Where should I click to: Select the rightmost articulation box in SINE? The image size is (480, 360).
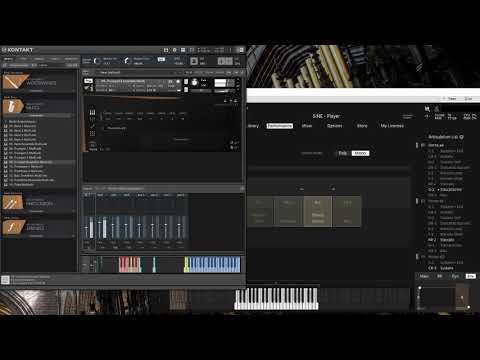pos(347,212)
